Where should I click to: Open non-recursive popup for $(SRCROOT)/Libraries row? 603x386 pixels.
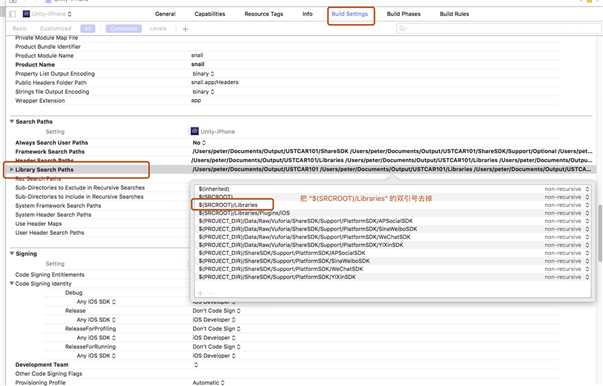coord(566,205)
